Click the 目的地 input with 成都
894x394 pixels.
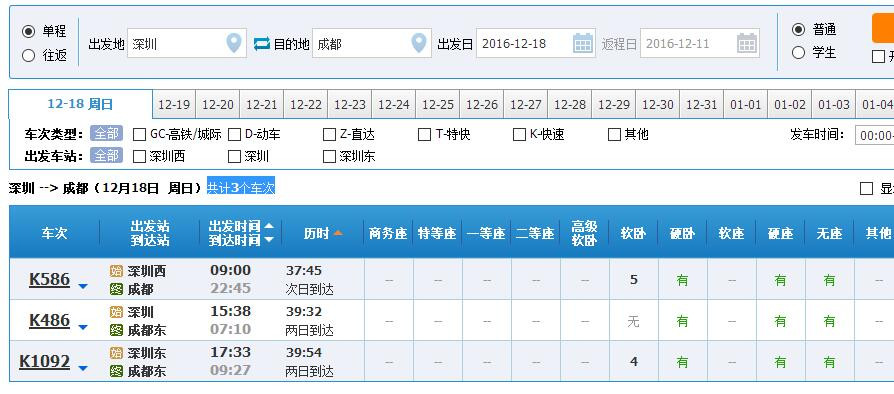pyautogui.click(x=372, y=43)
